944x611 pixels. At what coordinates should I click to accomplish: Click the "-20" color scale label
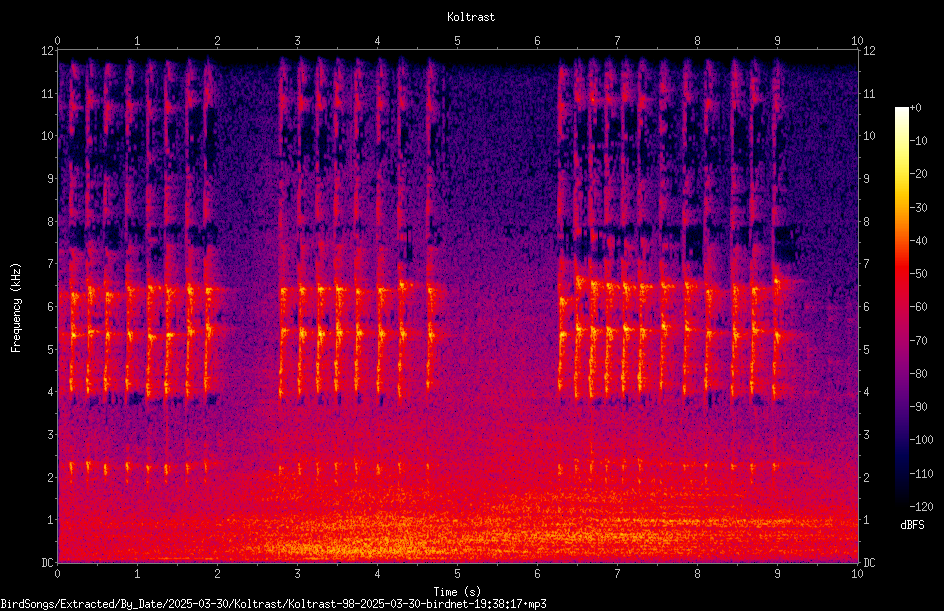(918, 174)
